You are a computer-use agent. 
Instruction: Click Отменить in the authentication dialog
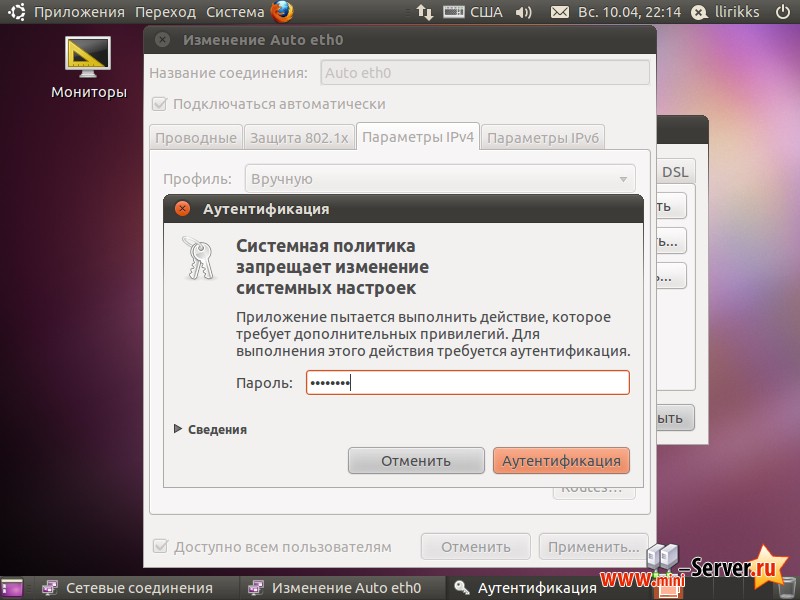[x=416, y=461]
